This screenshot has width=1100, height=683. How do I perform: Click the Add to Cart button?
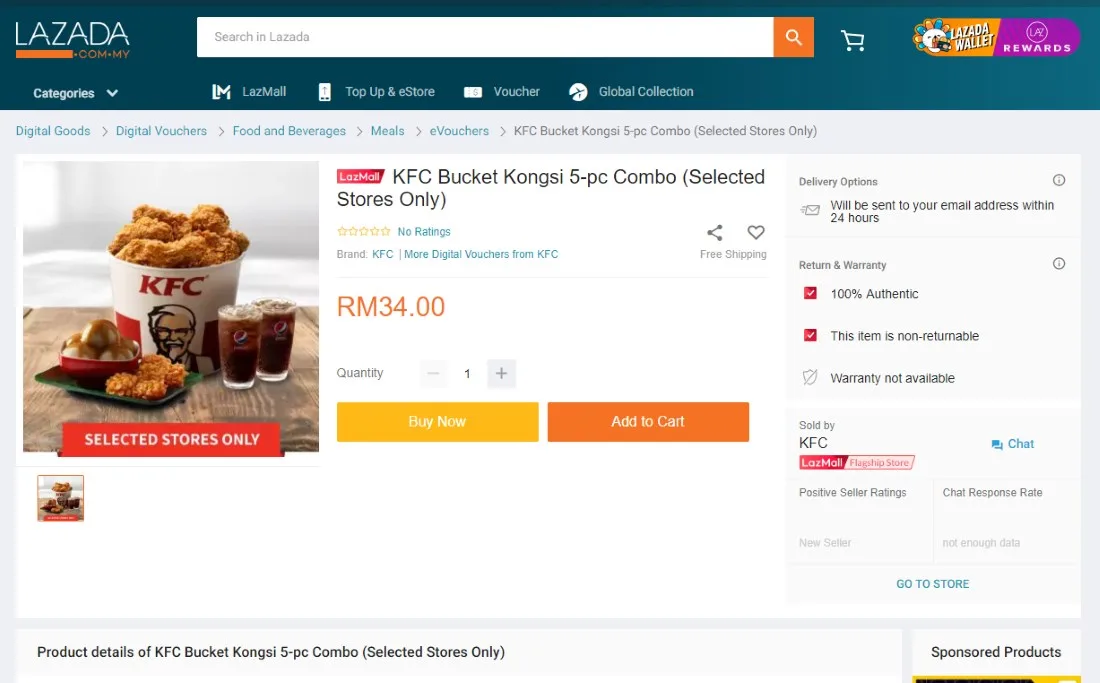(x=648, y=421)
